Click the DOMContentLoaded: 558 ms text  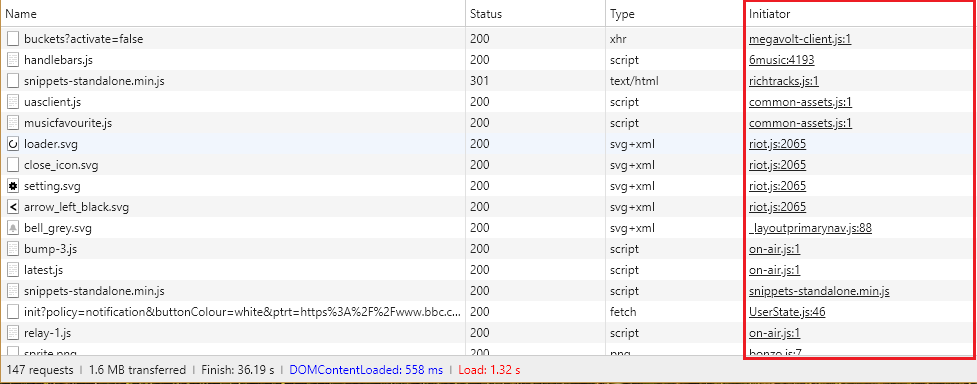[366, 370]
